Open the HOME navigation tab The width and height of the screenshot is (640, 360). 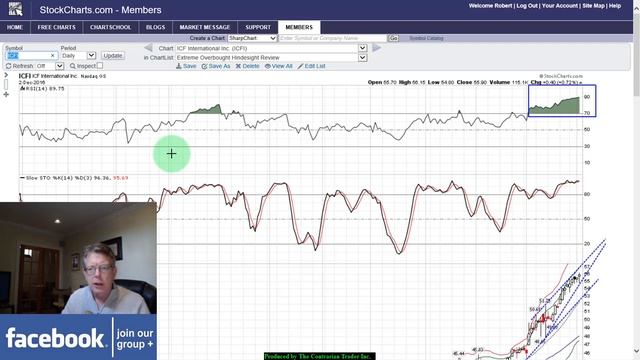(x=15, y=27)
